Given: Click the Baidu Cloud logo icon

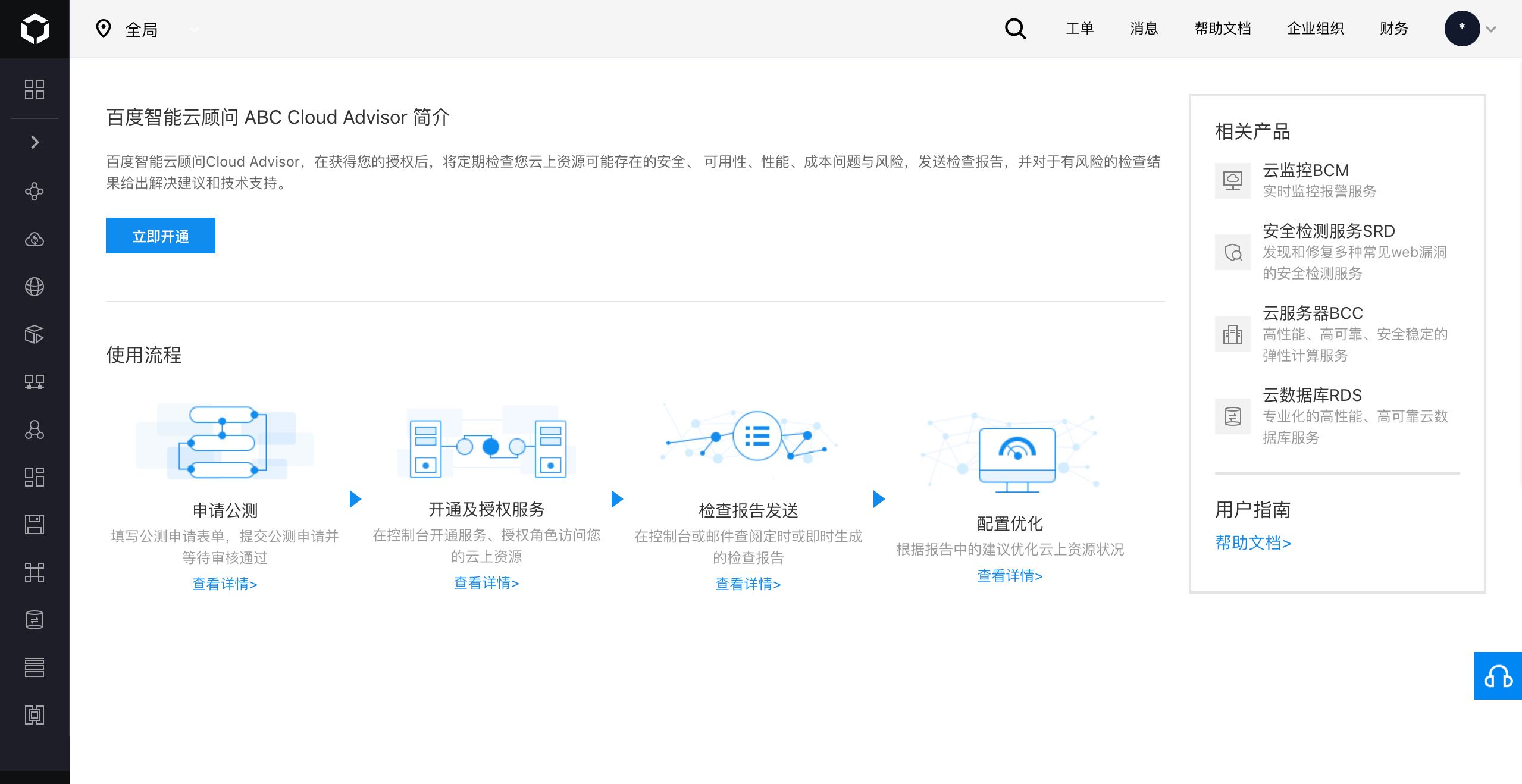Looking at the screenshot, I should 35,29.
